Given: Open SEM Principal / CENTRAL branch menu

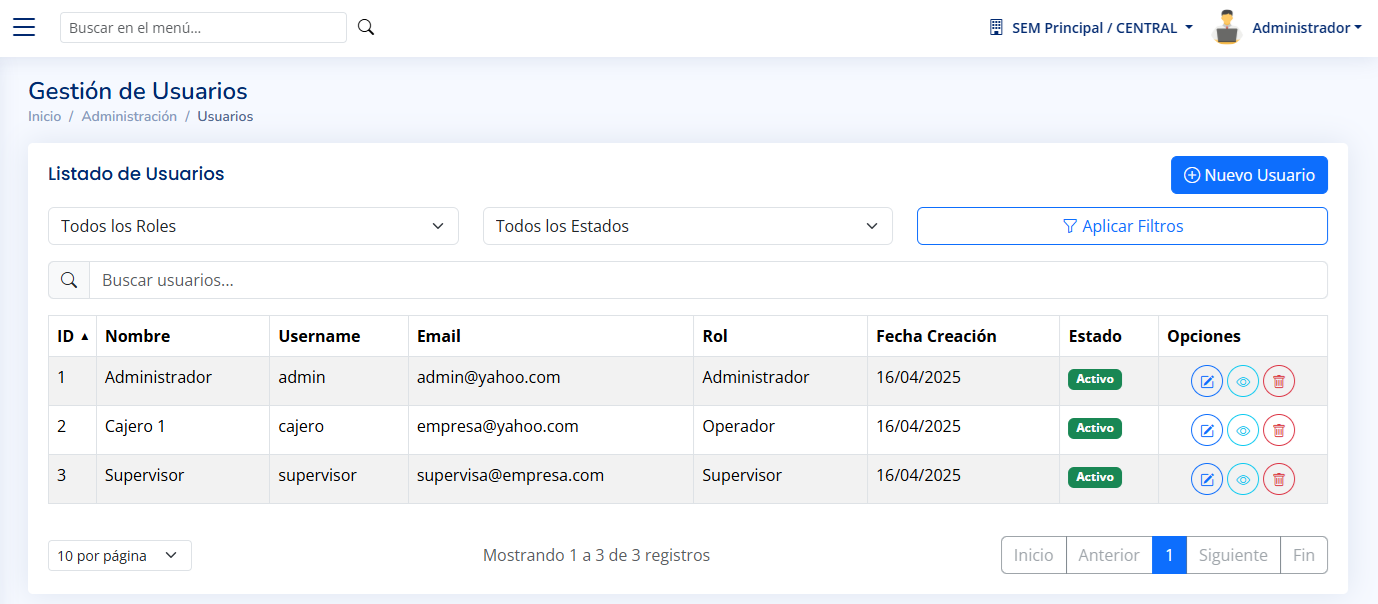Looking at the screenshot, I should pos(1091,28).
